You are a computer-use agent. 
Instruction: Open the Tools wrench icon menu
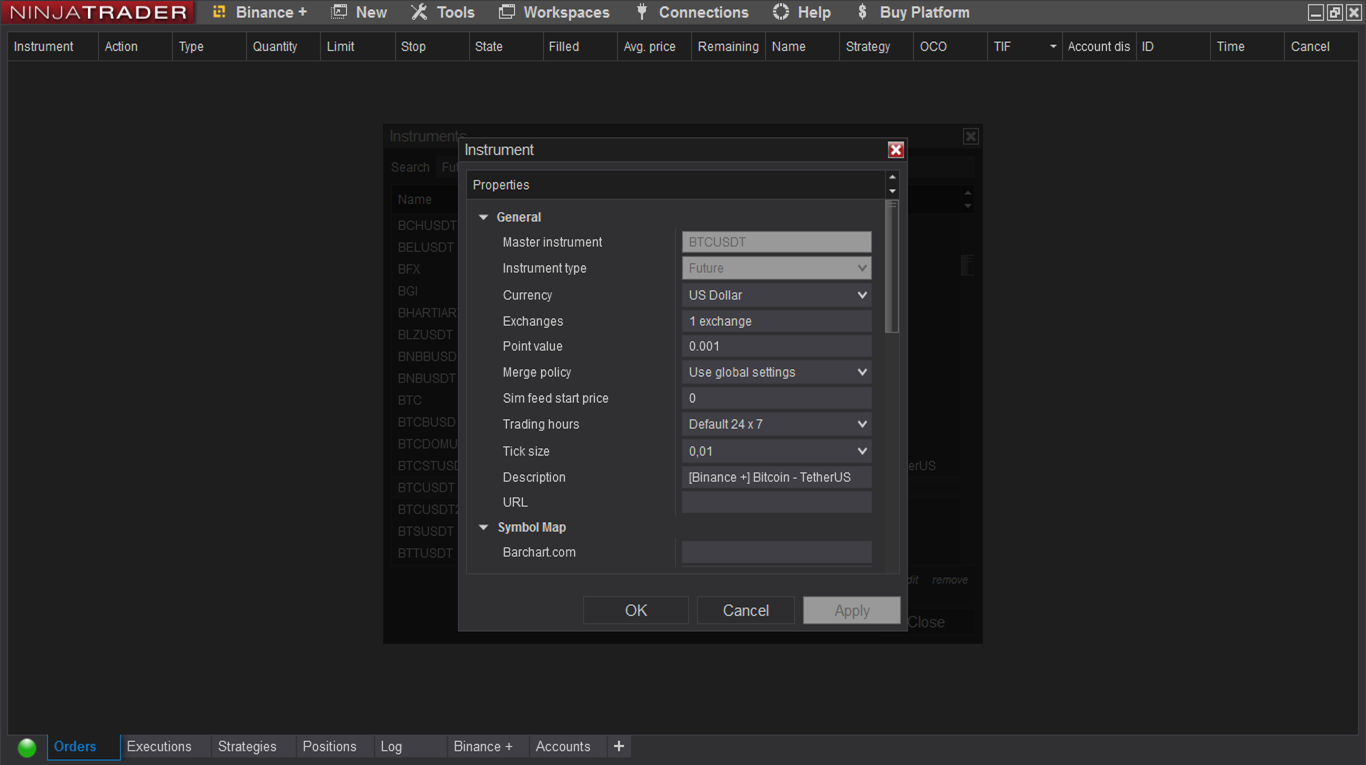tap(419, 12)
